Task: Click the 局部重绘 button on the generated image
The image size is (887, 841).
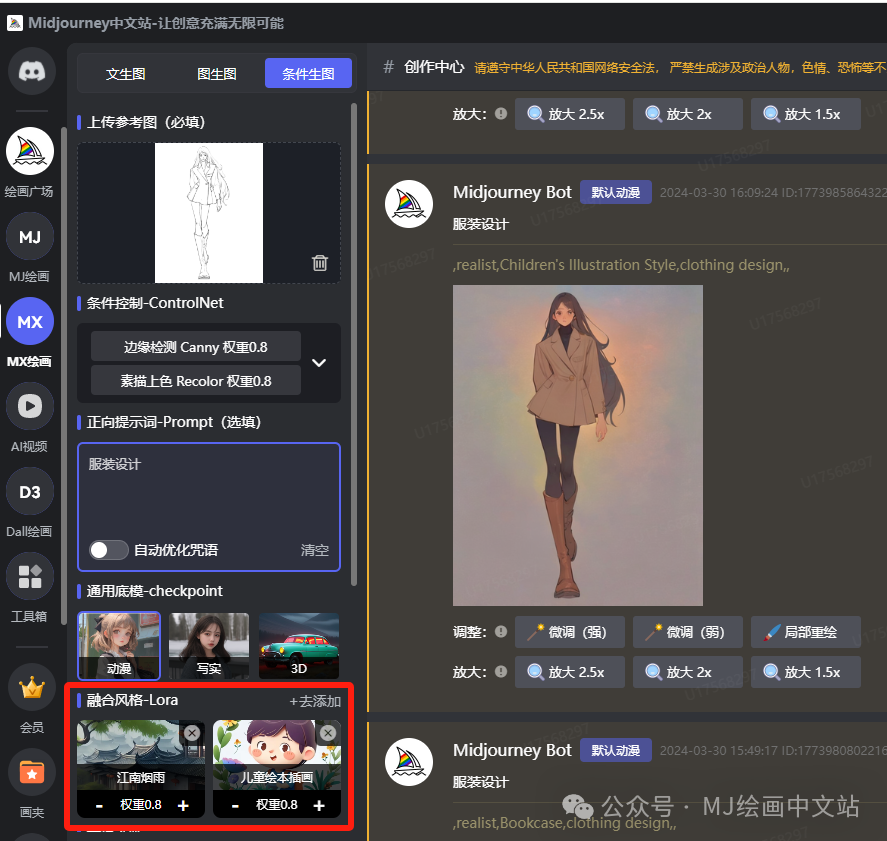Action: (806, 631)
